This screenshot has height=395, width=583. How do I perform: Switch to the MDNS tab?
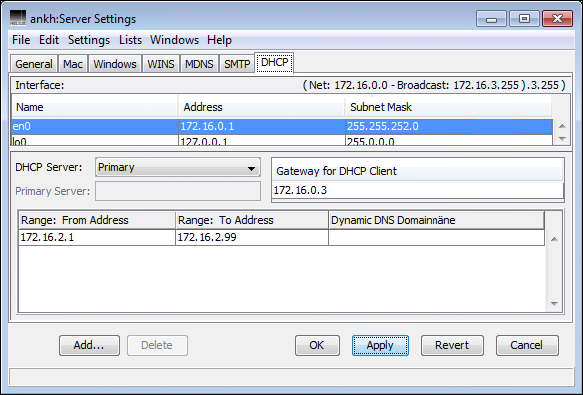pos(199,64)
